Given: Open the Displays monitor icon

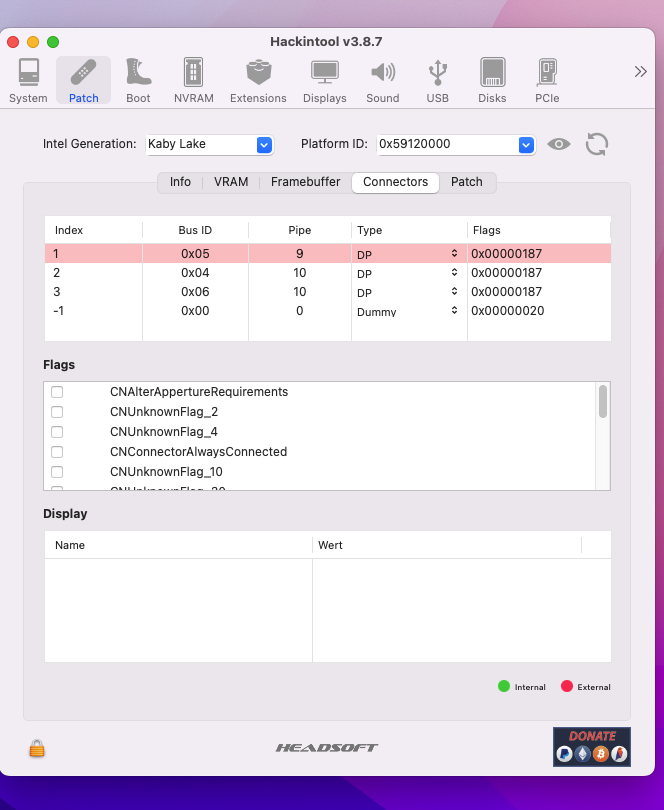Looking at the screenshot, I should [325, 72].
